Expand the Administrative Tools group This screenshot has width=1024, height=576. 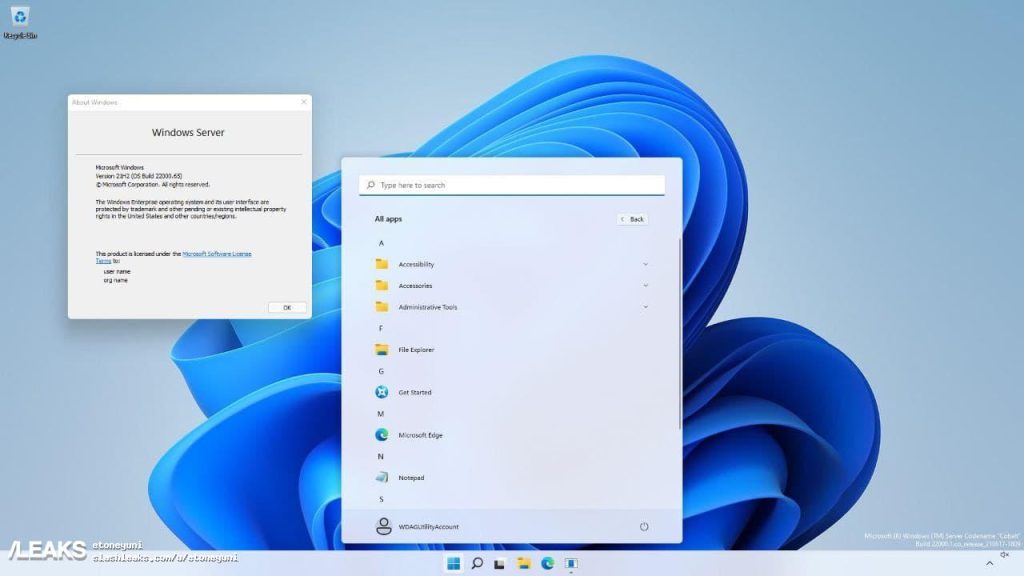click(x=645, y=306)
